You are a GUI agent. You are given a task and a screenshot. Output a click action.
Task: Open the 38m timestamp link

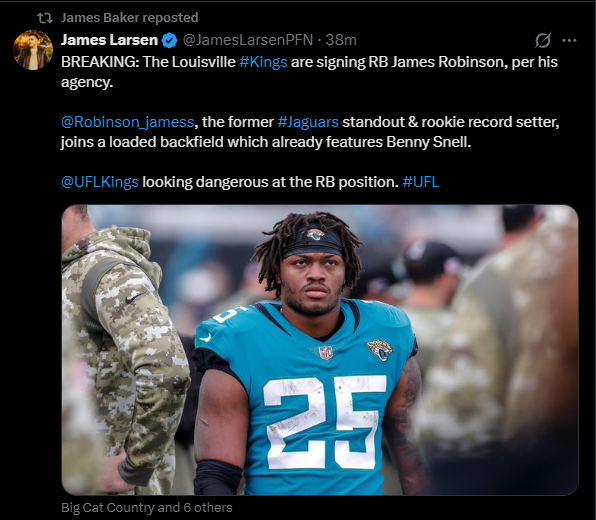tap(341, 40)
